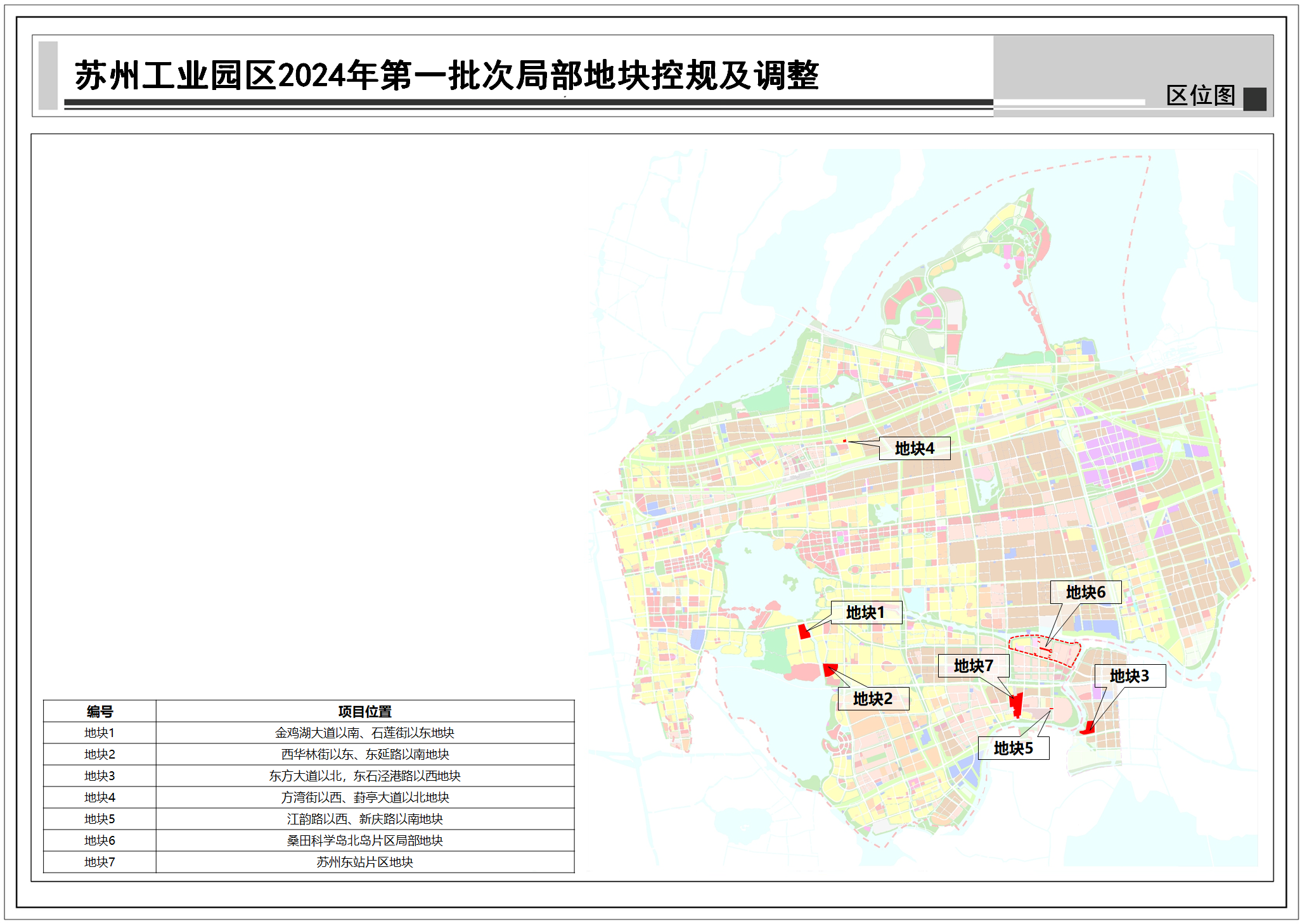The image size is (1307, 924).
Task: Click the 地块3 map callout label
Action: pyautogui.click(x=1130, y=676)
